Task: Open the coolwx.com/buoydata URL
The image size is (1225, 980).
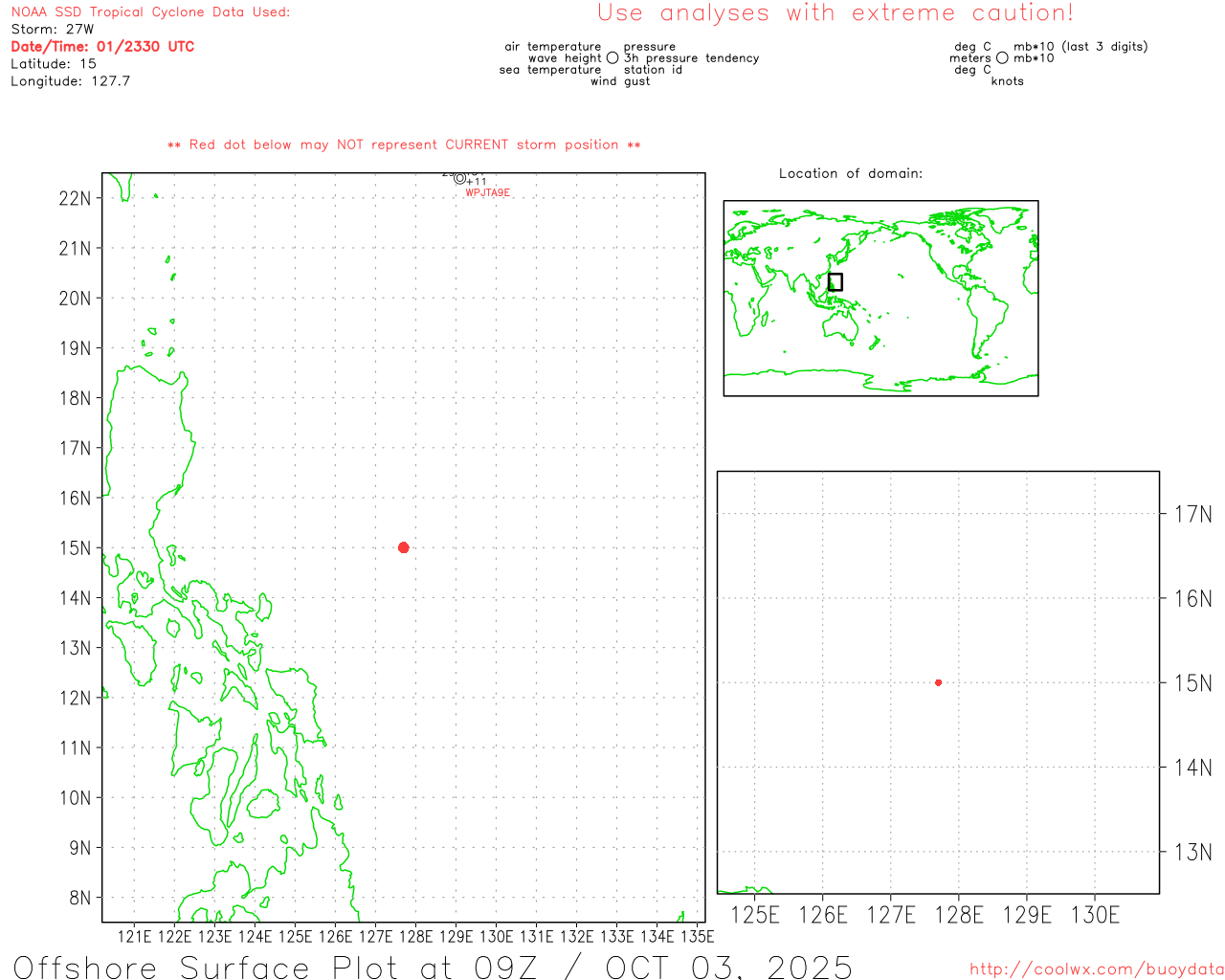Action: (x=1096, y=969)
